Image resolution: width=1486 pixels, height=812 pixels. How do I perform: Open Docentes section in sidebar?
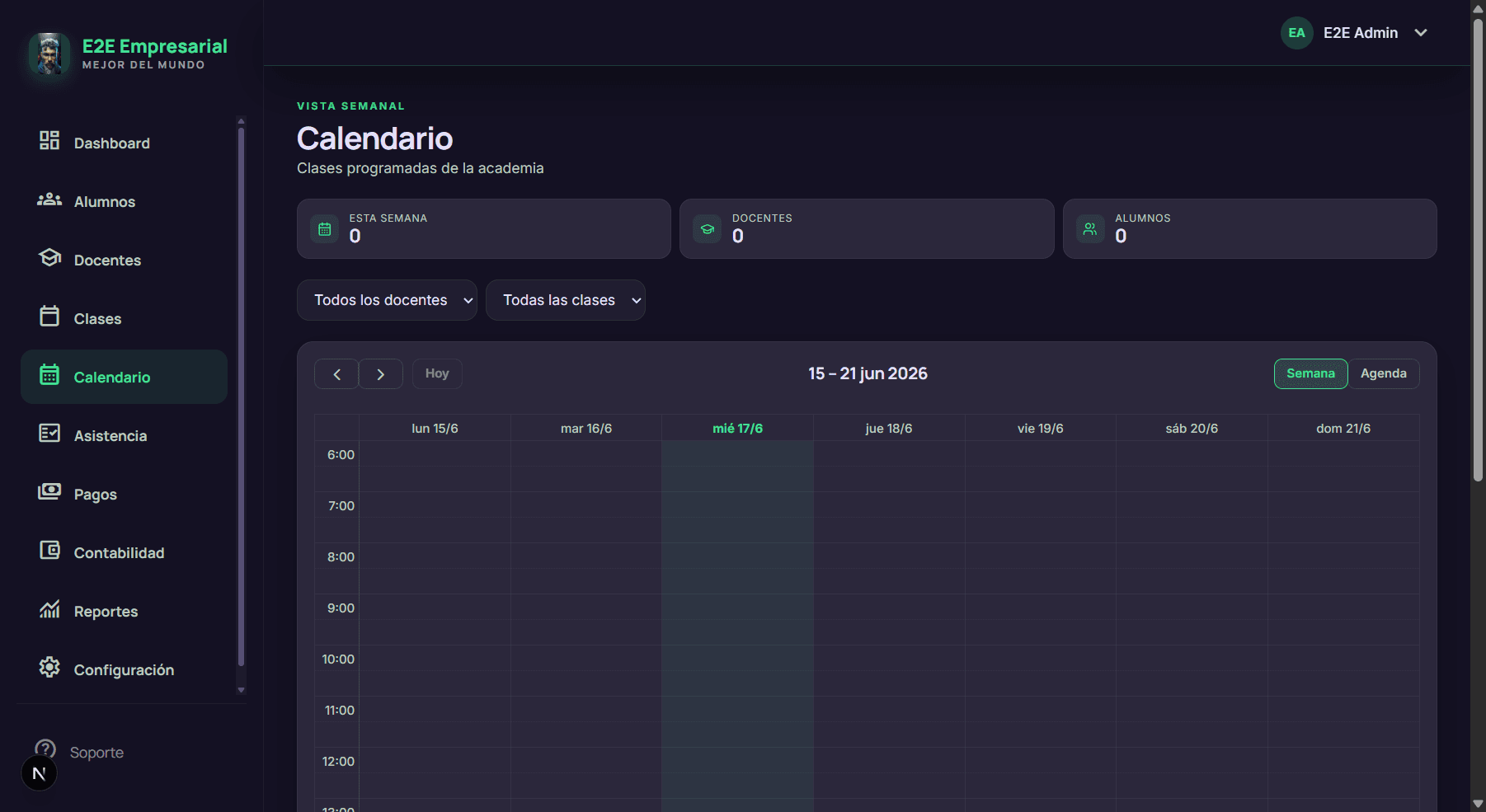(124, 260)
